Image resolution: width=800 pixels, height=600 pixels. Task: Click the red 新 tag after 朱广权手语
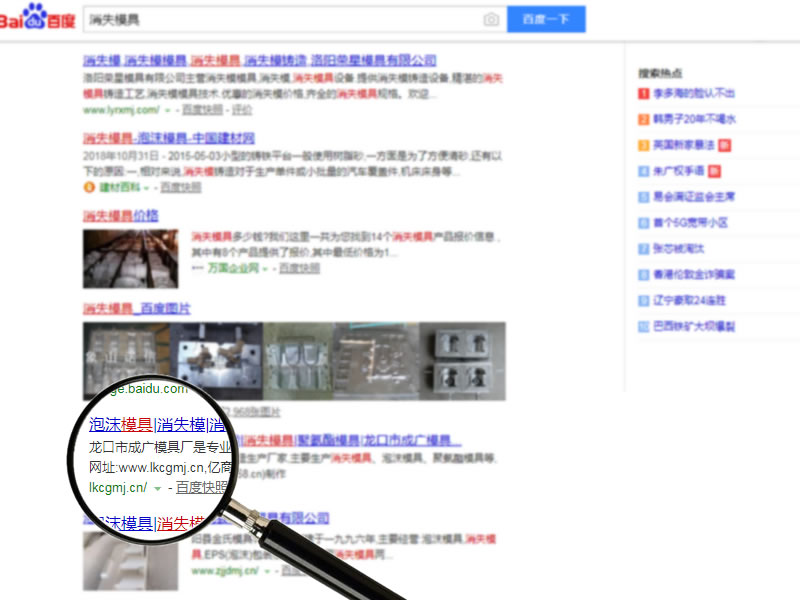click(x=714, y=171)
